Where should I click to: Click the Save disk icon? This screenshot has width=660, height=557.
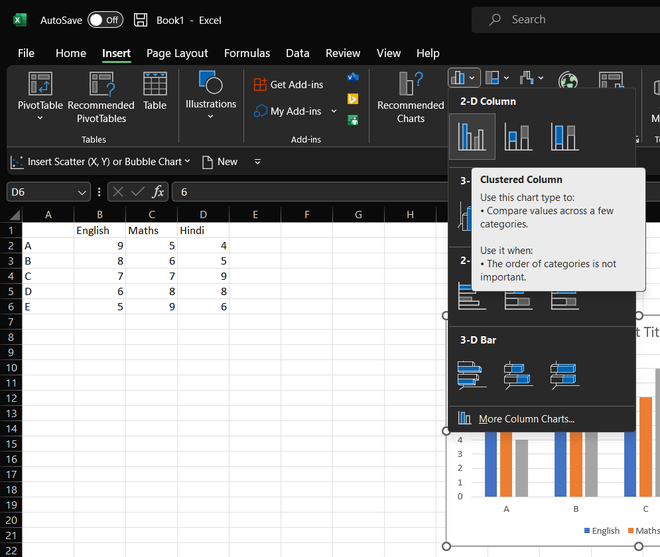pyautogui.click(x=141, y=20)
